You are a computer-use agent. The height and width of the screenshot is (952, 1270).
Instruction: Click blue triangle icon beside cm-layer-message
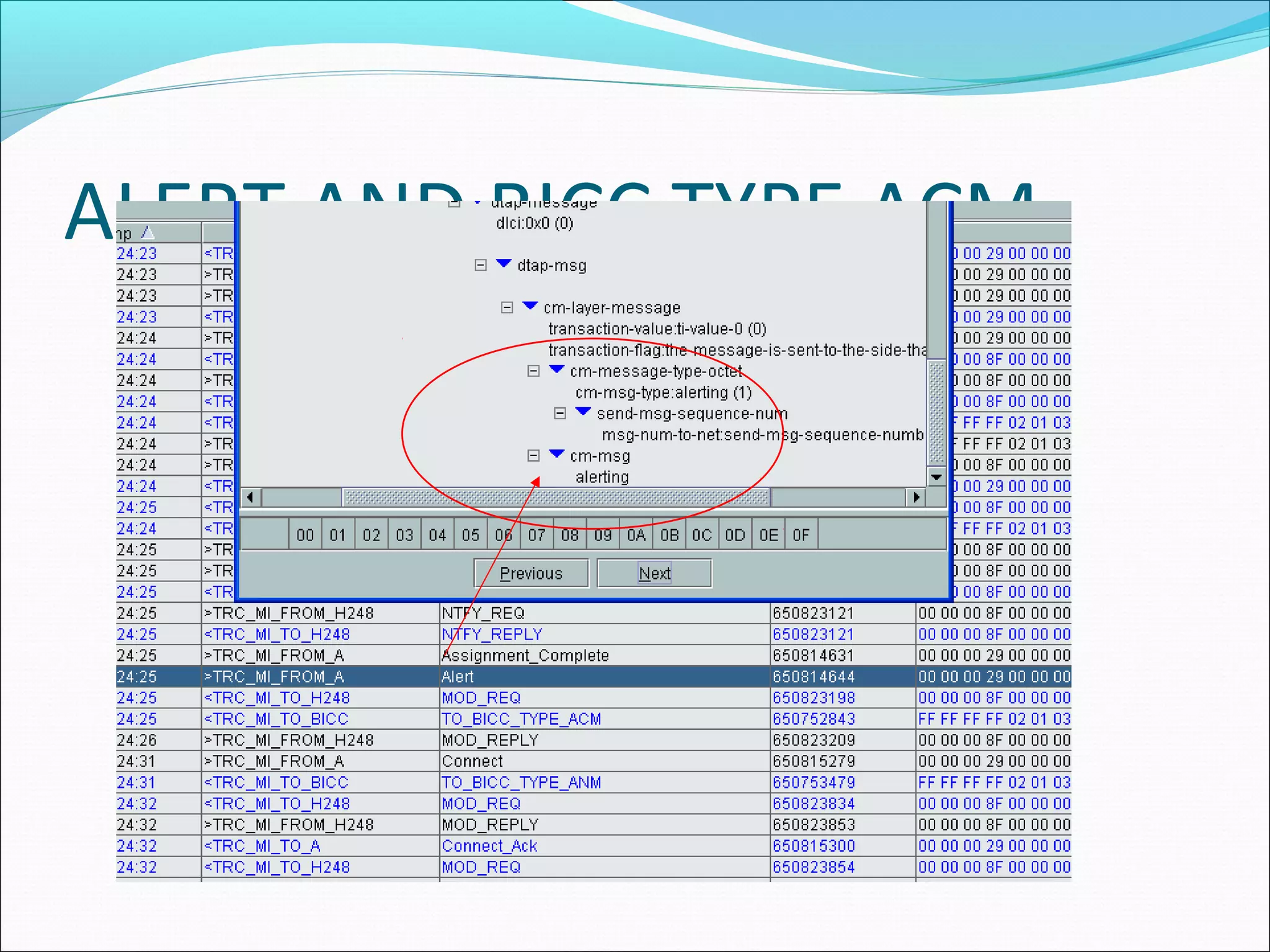(530, 306)
